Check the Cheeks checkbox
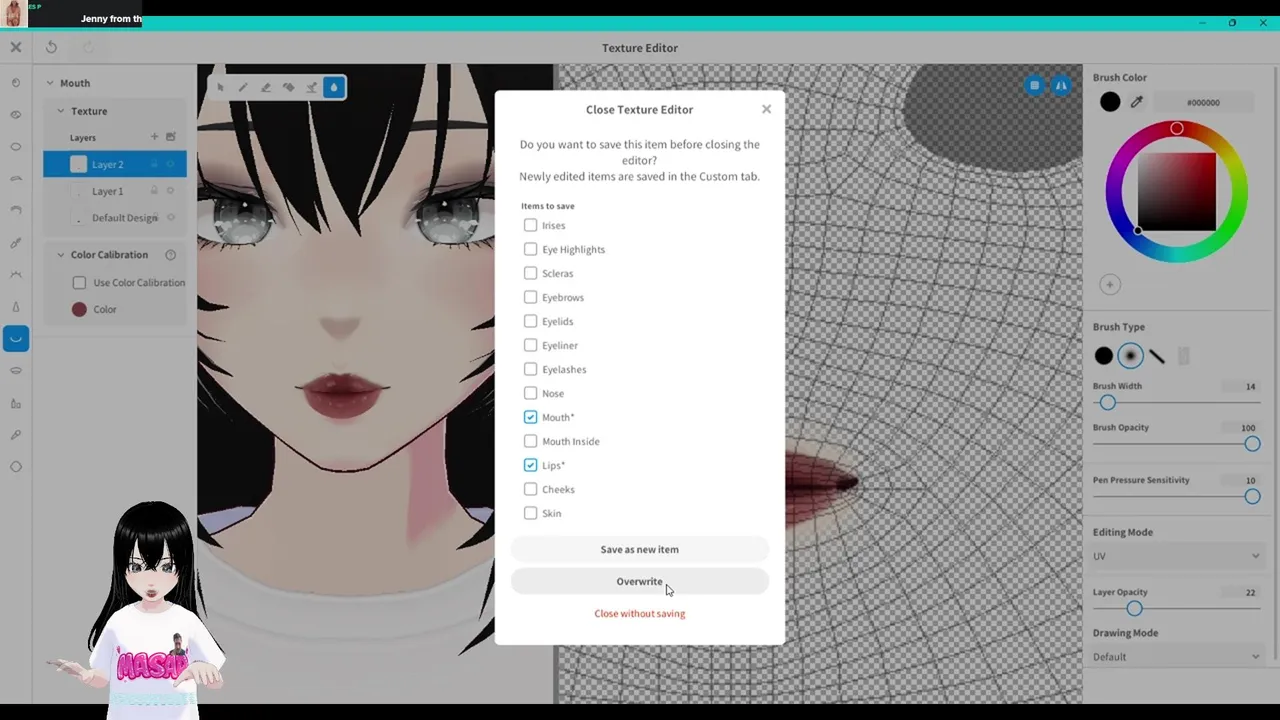The width and height of the screenshot is (1280, 720). tap(530, 489)
